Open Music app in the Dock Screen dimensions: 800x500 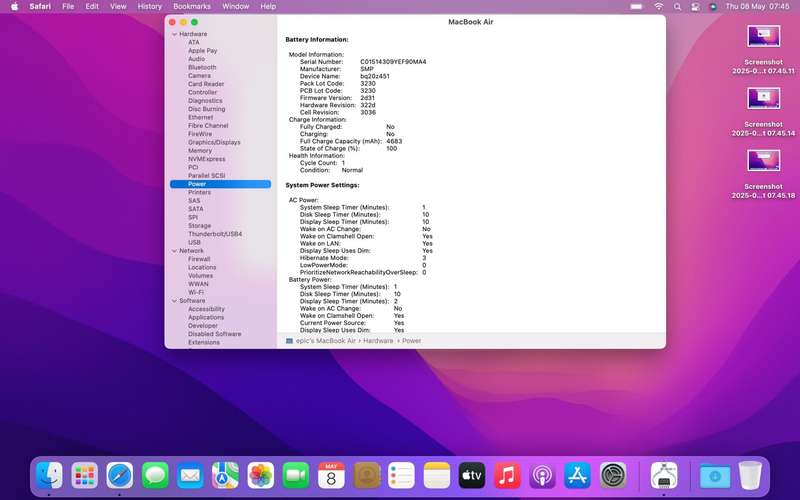507,476
